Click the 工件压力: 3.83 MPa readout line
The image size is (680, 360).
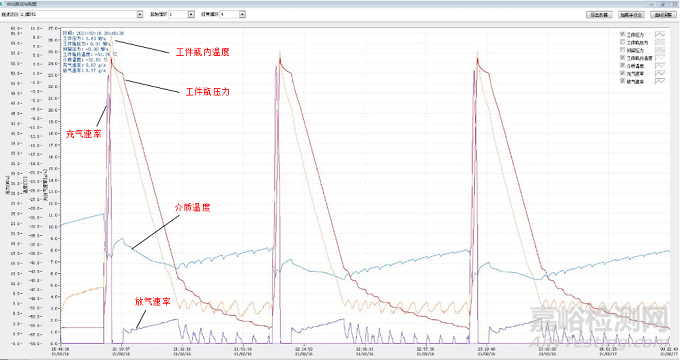point(85,38)
